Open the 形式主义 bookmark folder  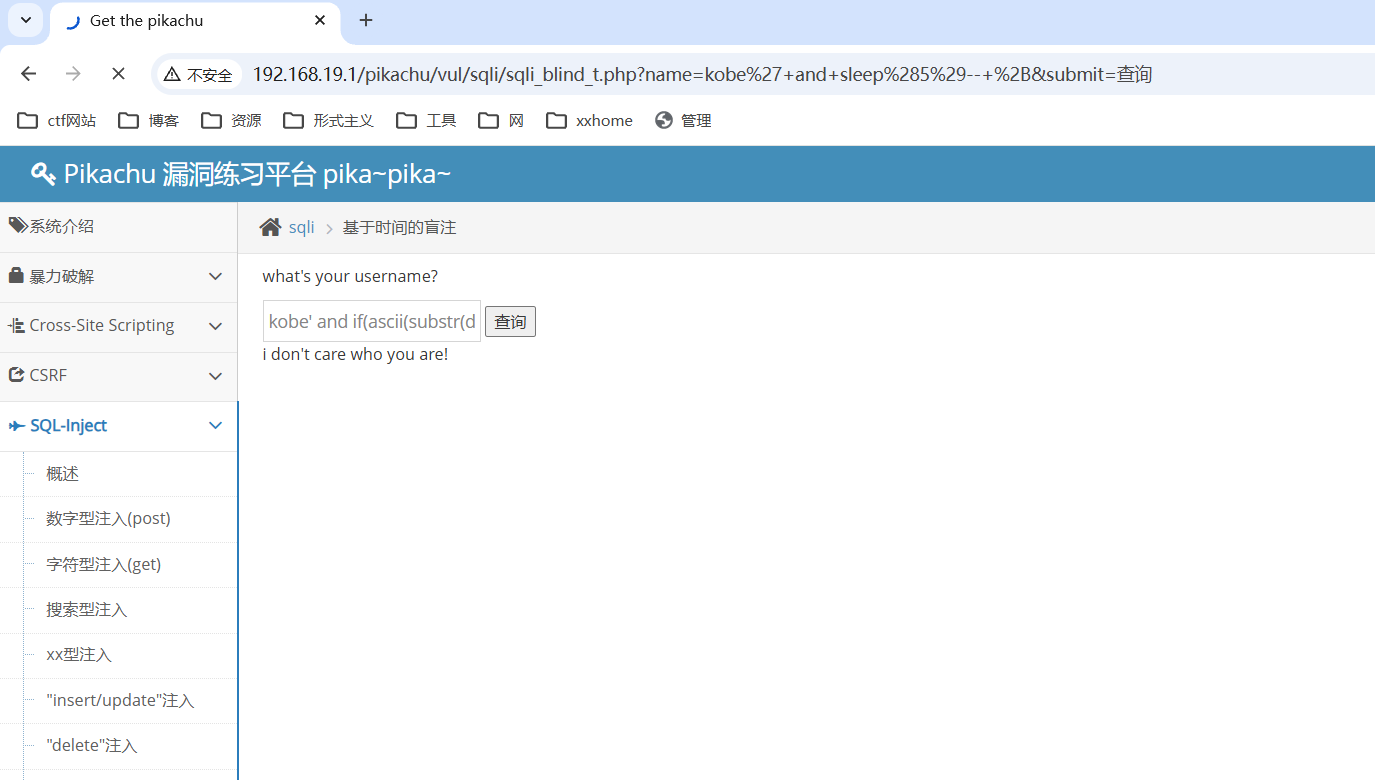[x=328, y=121]
